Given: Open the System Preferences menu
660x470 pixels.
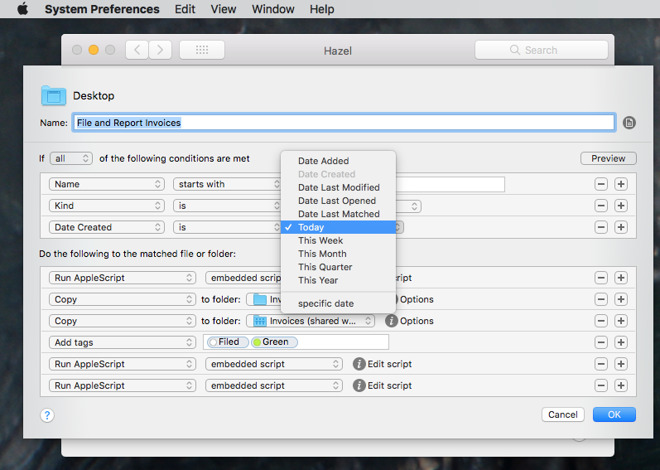Looking at the screenshot, I should (x=102, y=9).
